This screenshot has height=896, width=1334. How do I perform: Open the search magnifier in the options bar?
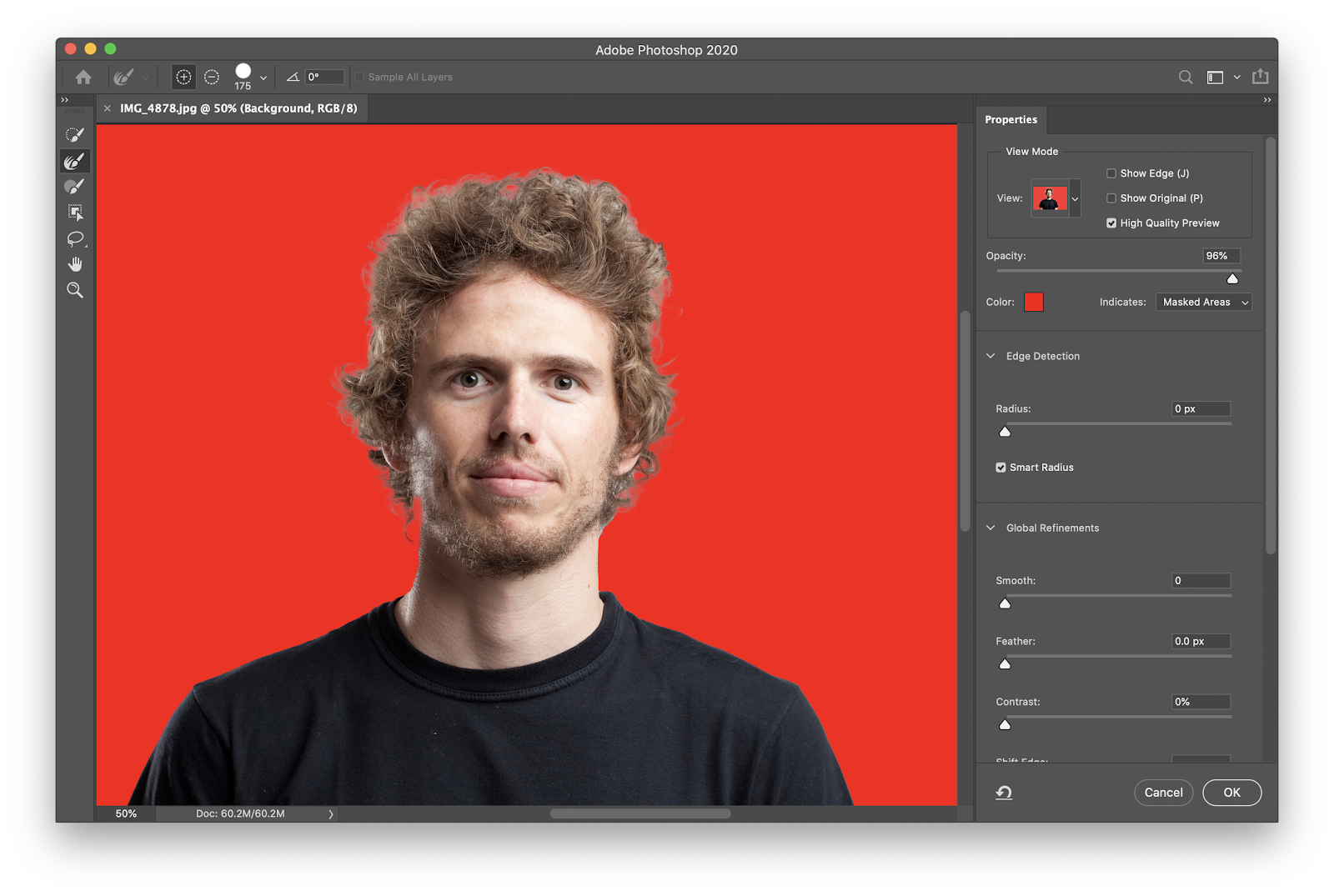(1185, 78)
